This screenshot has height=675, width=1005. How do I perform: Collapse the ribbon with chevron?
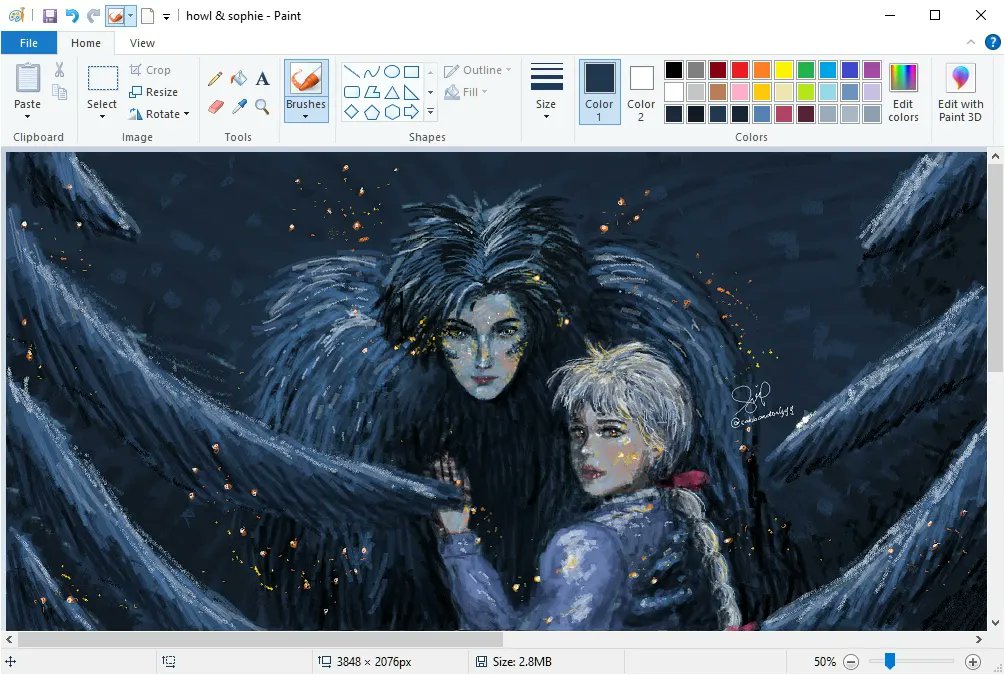971,42
